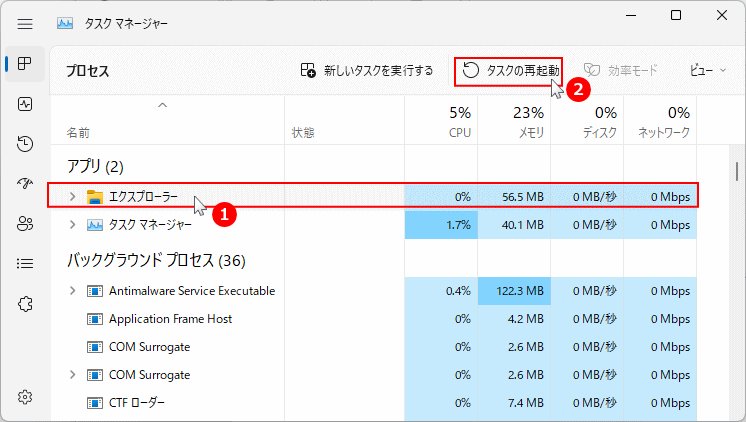
Task: Minimize the Task Manager window
Action: [x=631, y=16]
